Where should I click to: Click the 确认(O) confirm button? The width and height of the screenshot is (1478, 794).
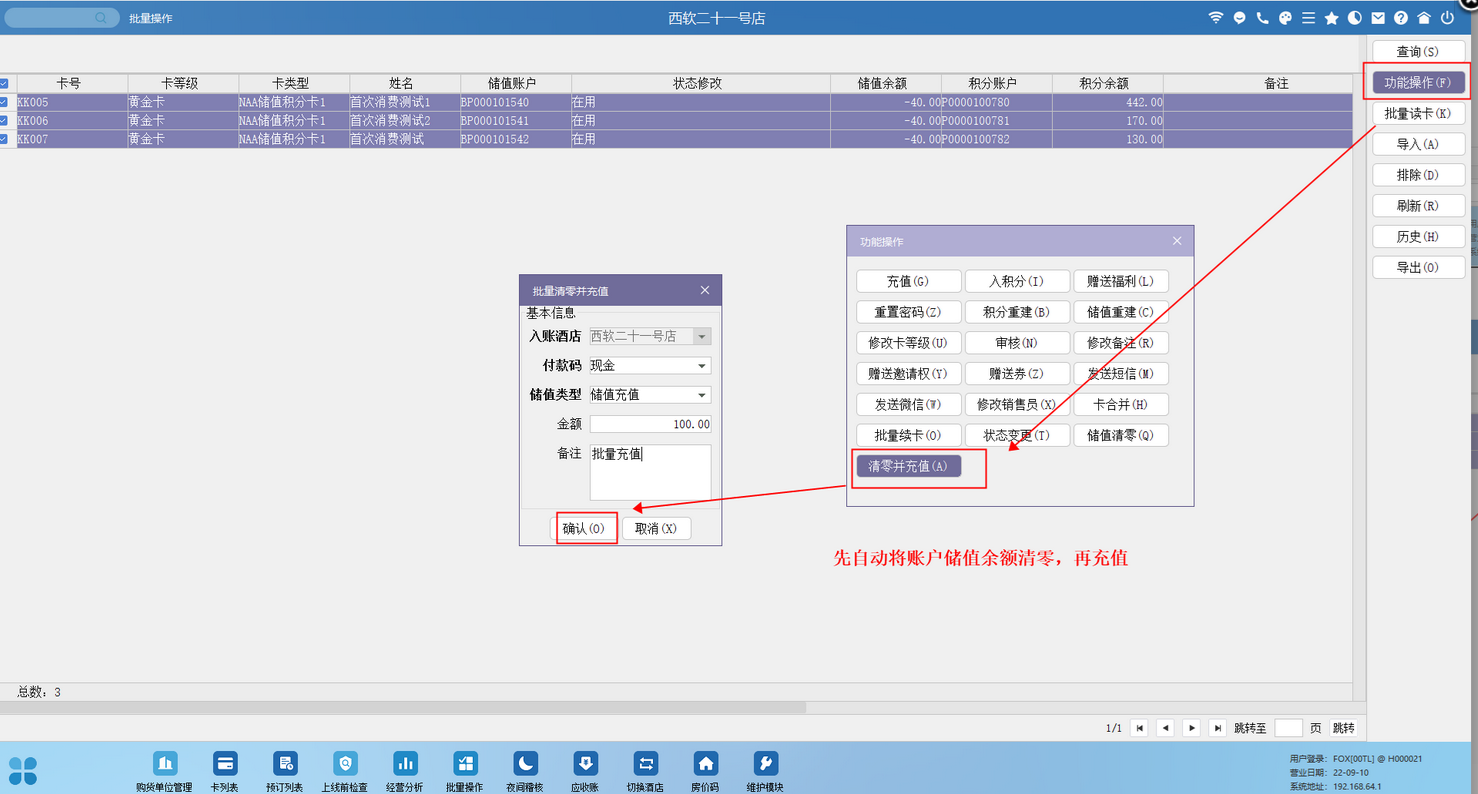click(583, 529)
